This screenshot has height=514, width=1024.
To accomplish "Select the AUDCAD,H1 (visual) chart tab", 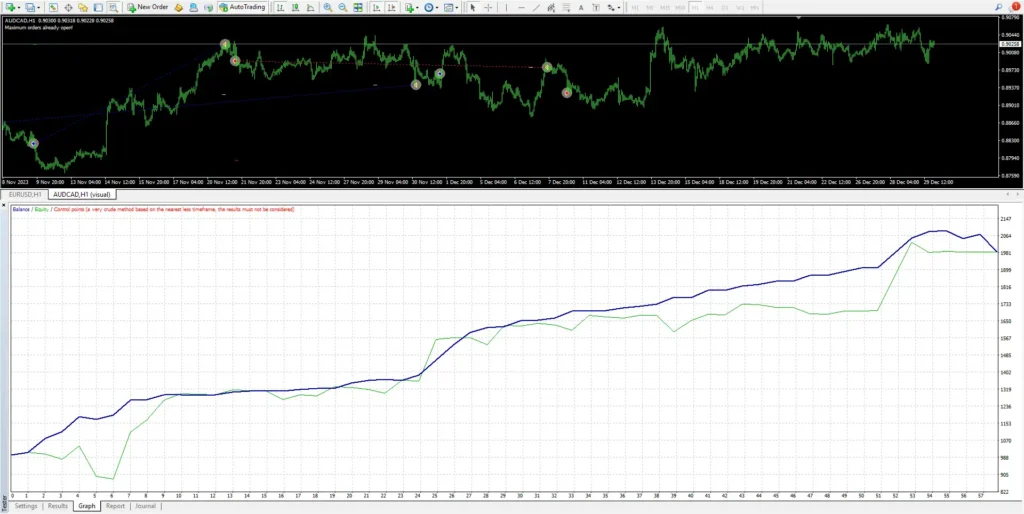I will 82,195.
